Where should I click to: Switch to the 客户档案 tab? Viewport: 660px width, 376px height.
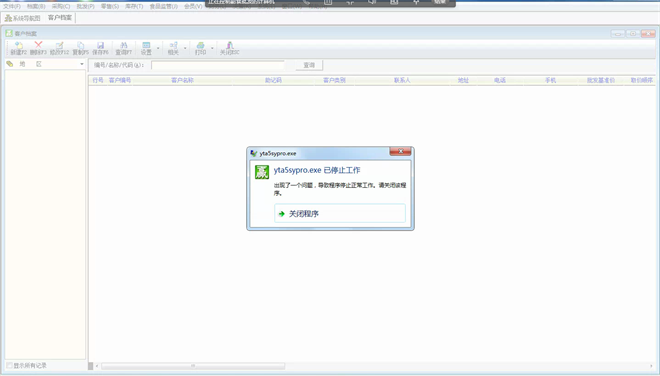(60, 18)
